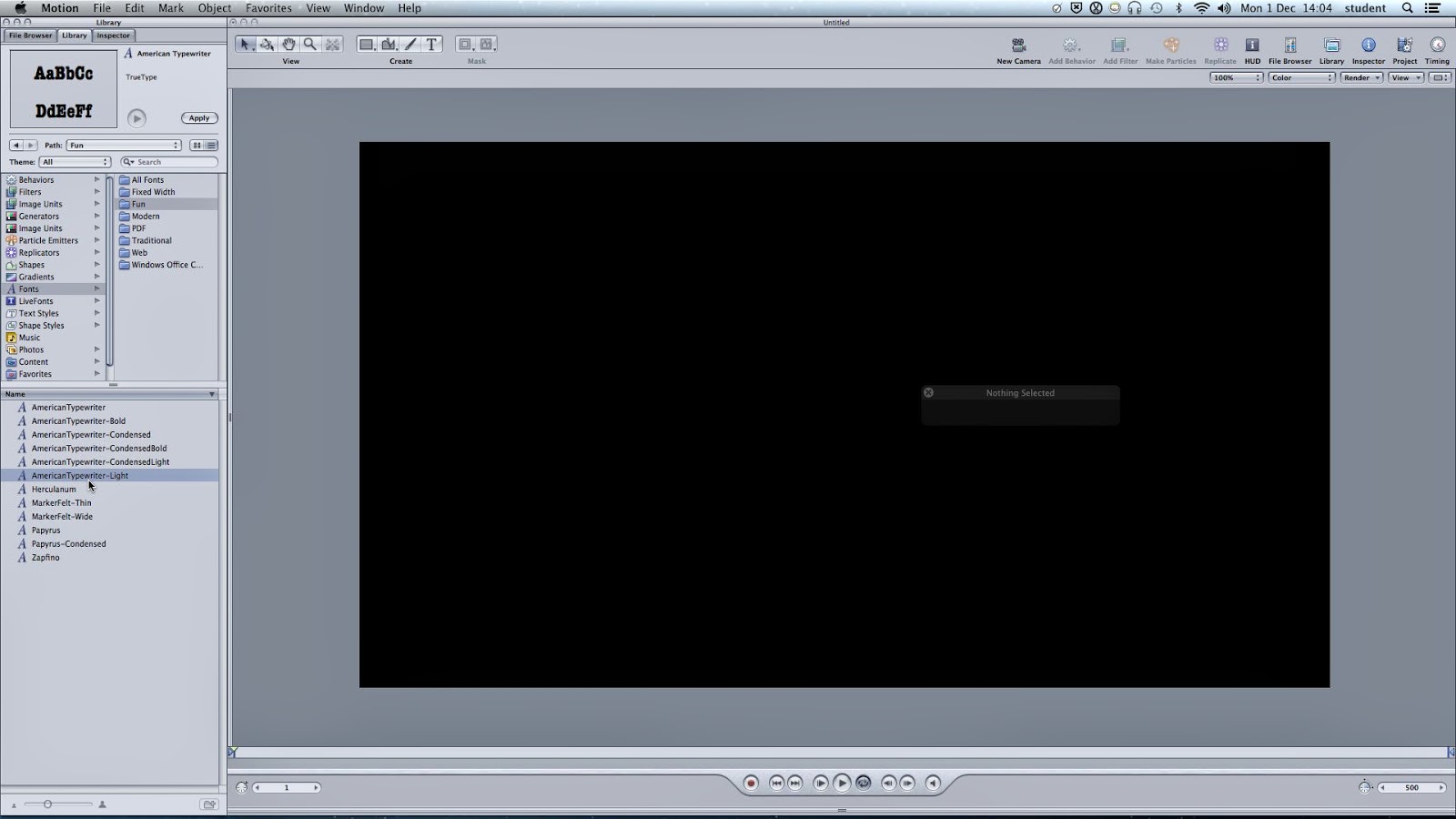This screenshot has width=1456, height=819.
Task: Click in the library Search field
Action: [x=169, y=162]
